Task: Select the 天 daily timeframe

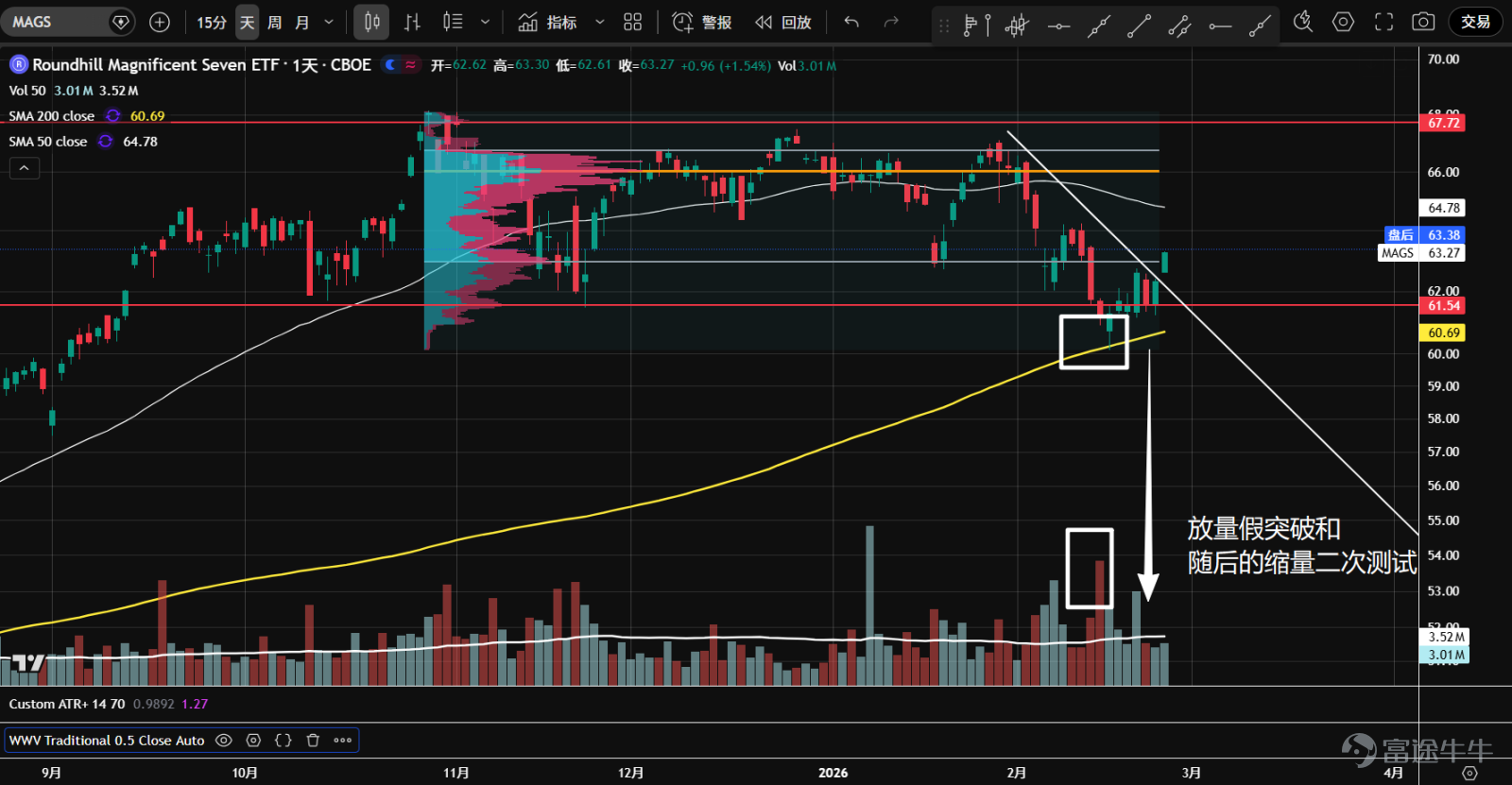Action: [x=248, y=22]
